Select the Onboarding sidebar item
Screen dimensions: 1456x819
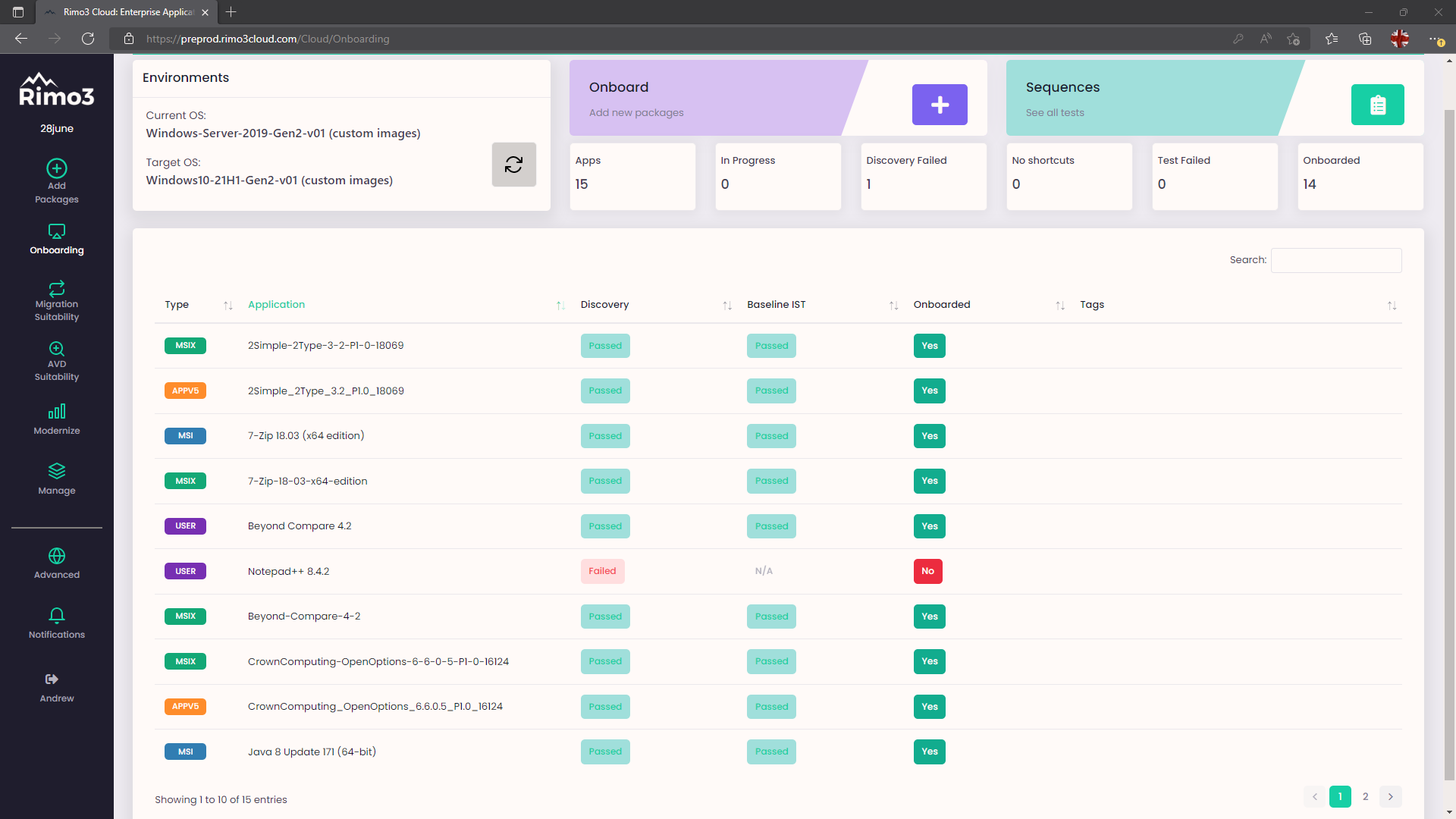(57, 239)
